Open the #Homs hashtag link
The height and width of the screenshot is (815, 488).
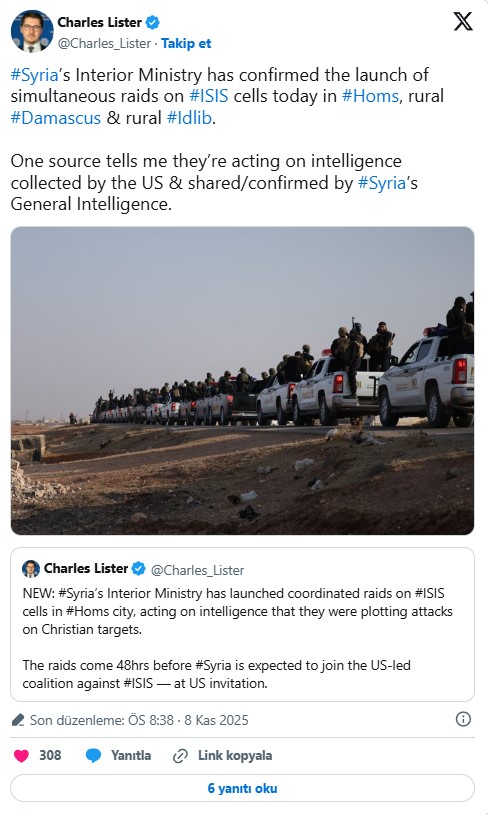pos(370,96)
